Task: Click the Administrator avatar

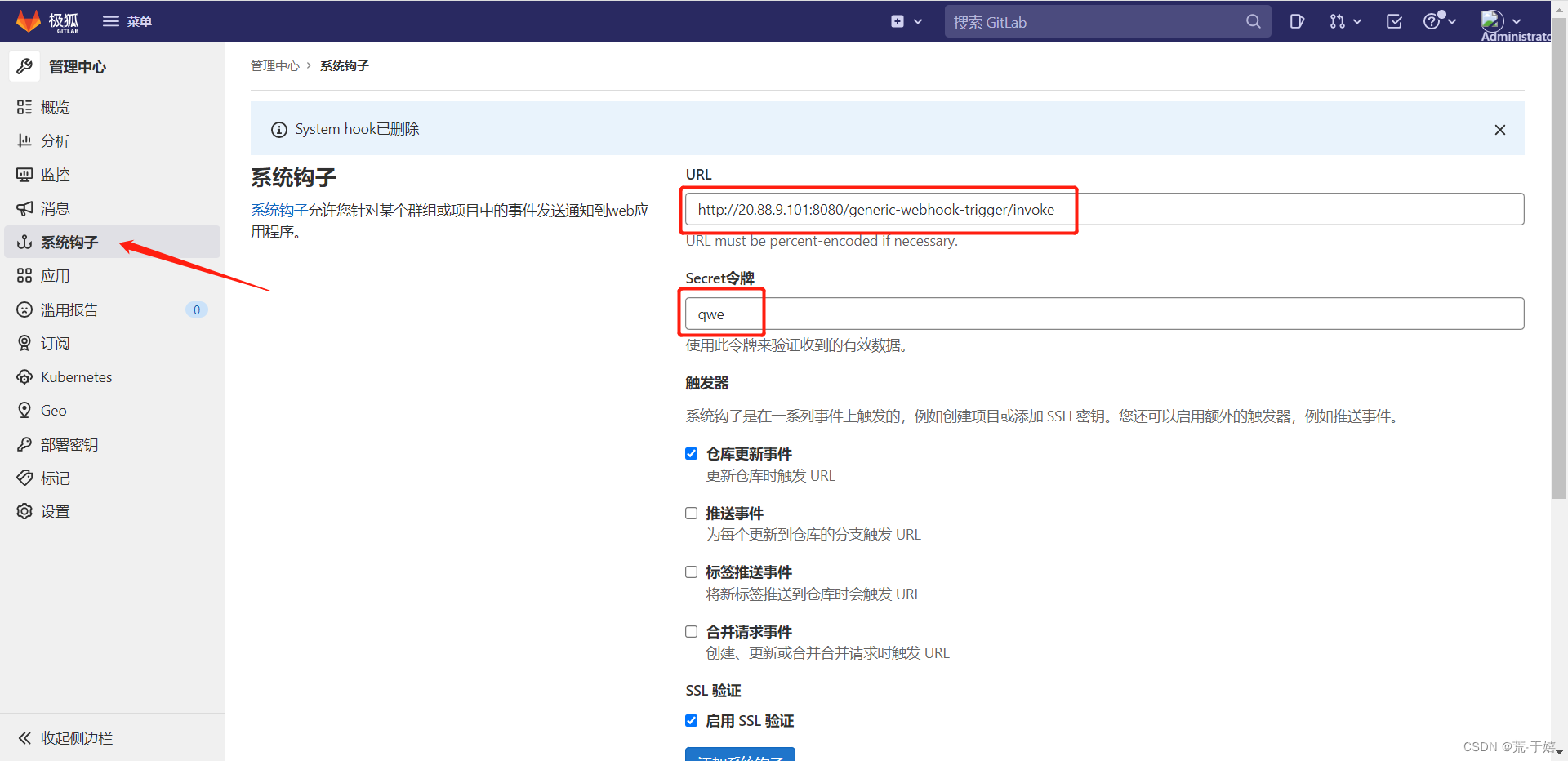Action: pyautogui.click(x=1492, y=20)
